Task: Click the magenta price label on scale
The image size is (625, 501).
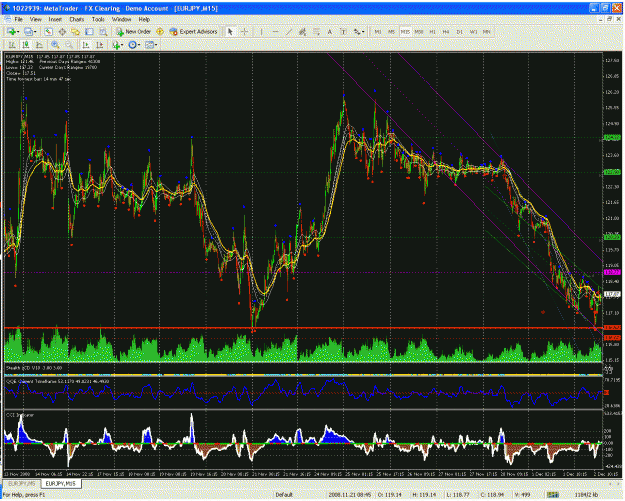Action: pyautogui.click(x=612, y=272)
